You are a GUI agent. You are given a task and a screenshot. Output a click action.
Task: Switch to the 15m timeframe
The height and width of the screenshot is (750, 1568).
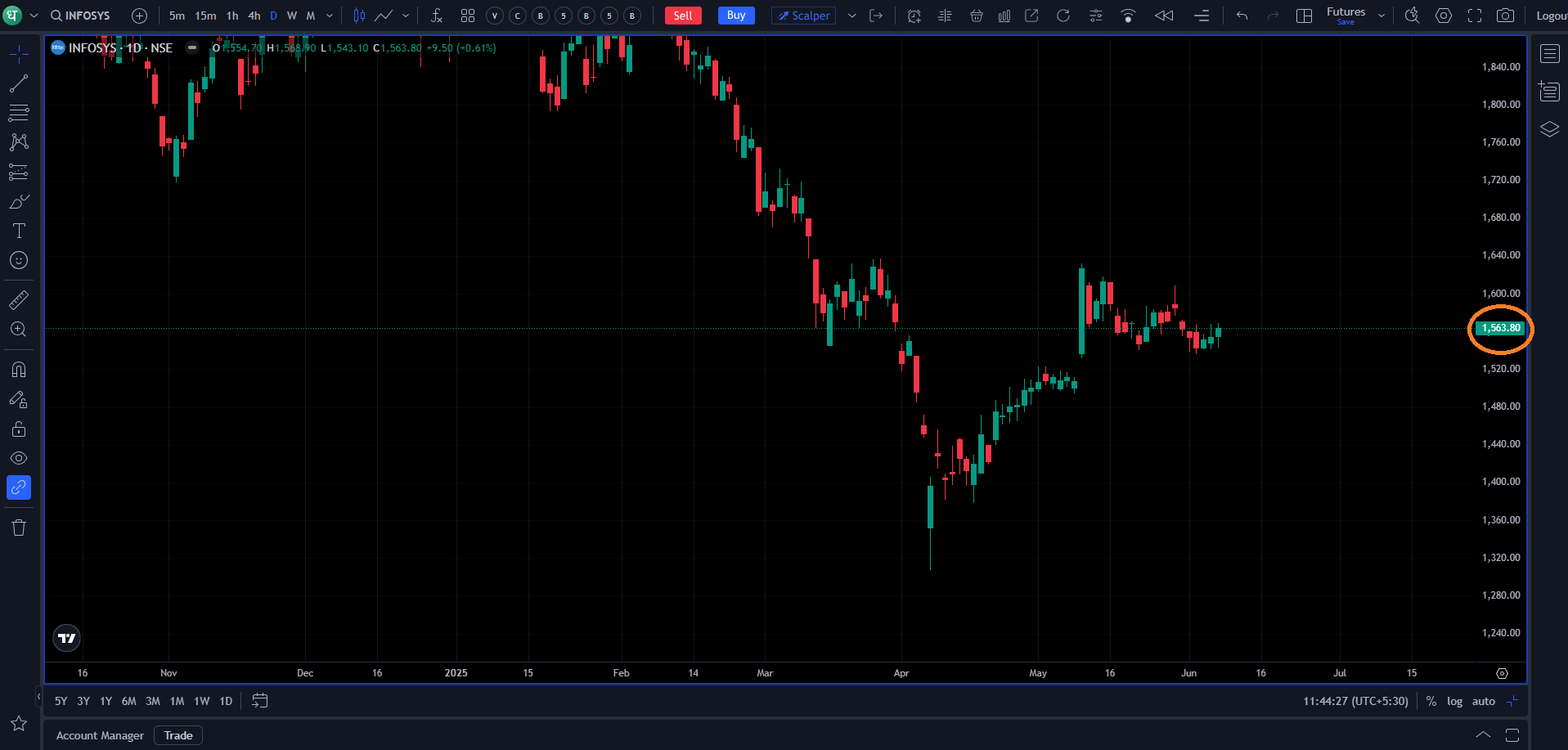(x=205, y=16)
